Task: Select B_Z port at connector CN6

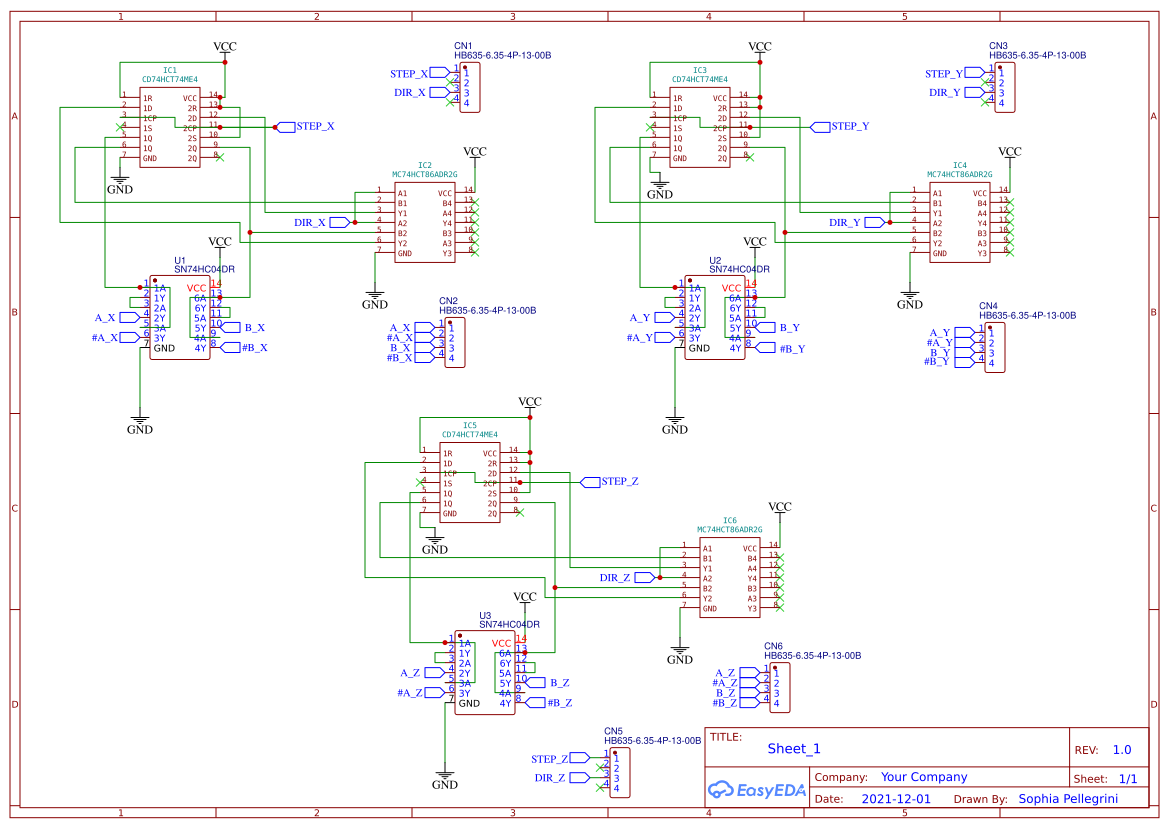Action: (738, 692)
